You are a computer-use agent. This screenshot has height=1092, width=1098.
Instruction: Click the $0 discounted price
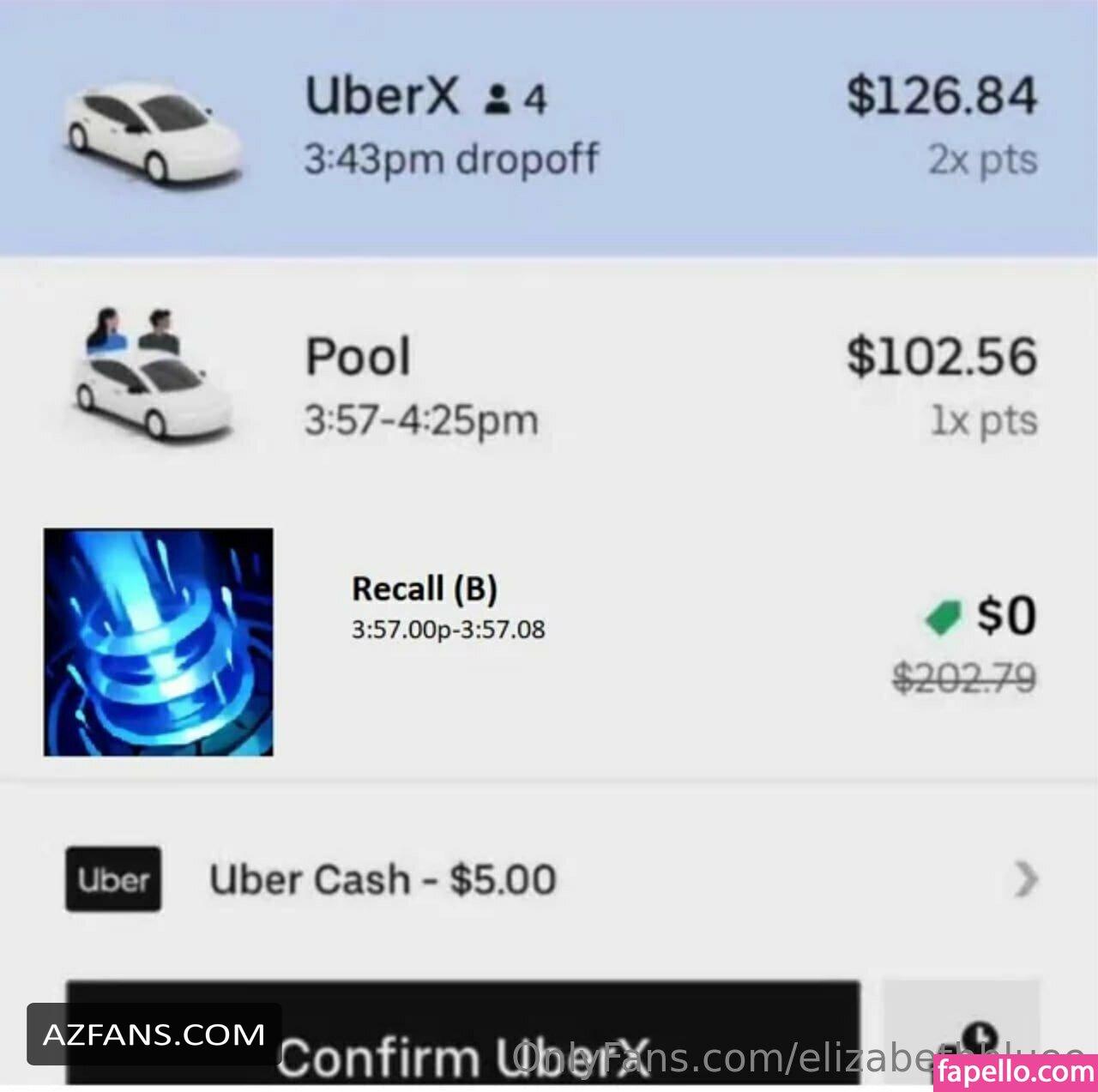pos(1006,615)
